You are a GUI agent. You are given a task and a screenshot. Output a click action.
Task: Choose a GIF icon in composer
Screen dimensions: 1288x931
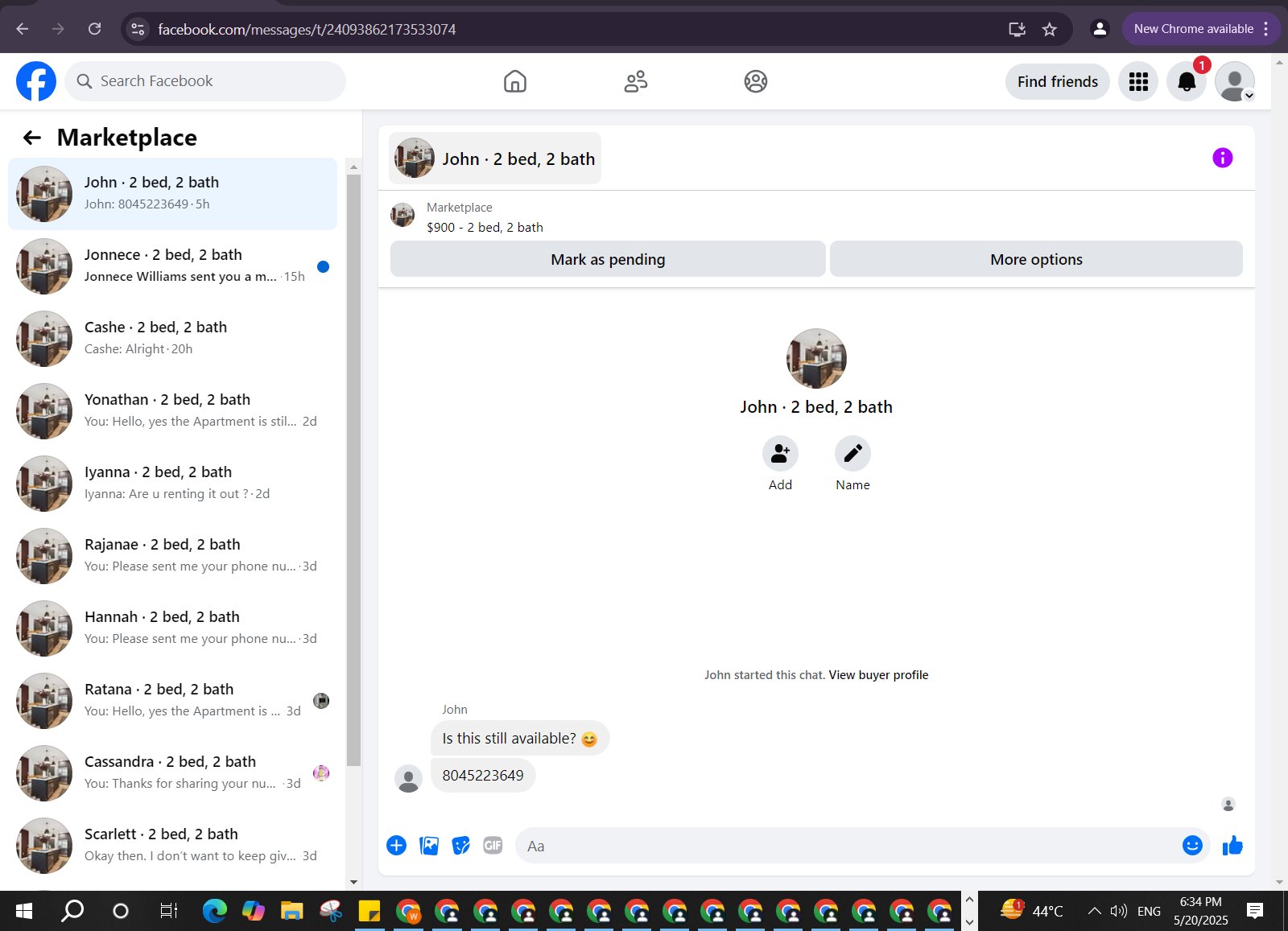[x=493, y=845]
